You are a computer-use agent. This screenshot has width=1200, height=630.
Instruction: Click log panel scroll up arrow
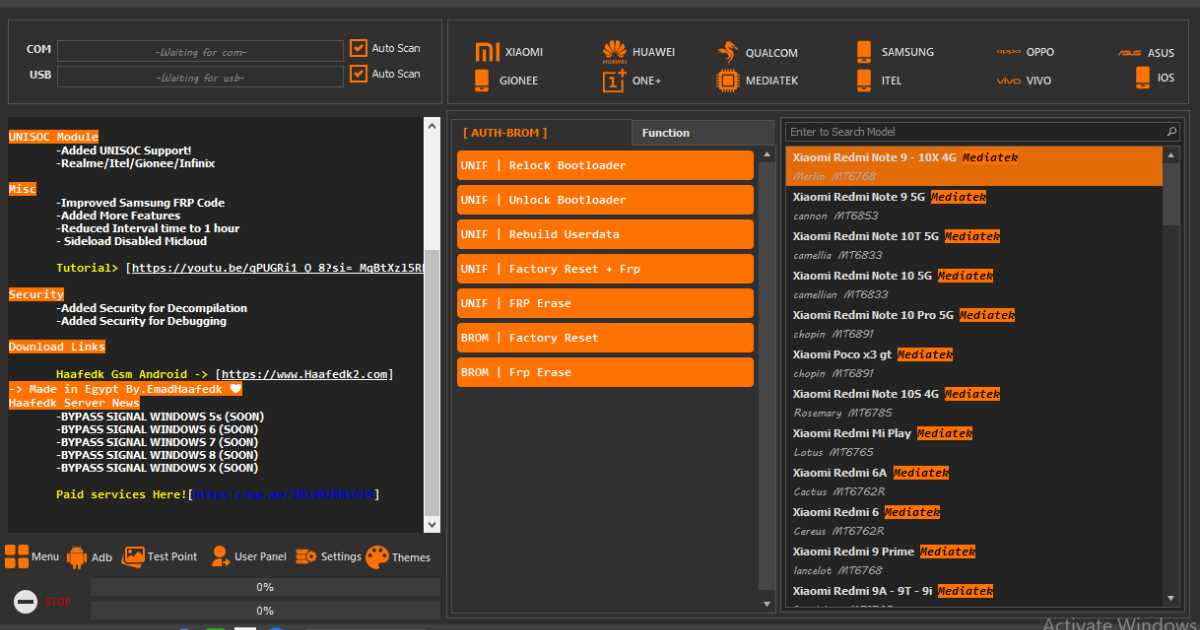point(432,126)
